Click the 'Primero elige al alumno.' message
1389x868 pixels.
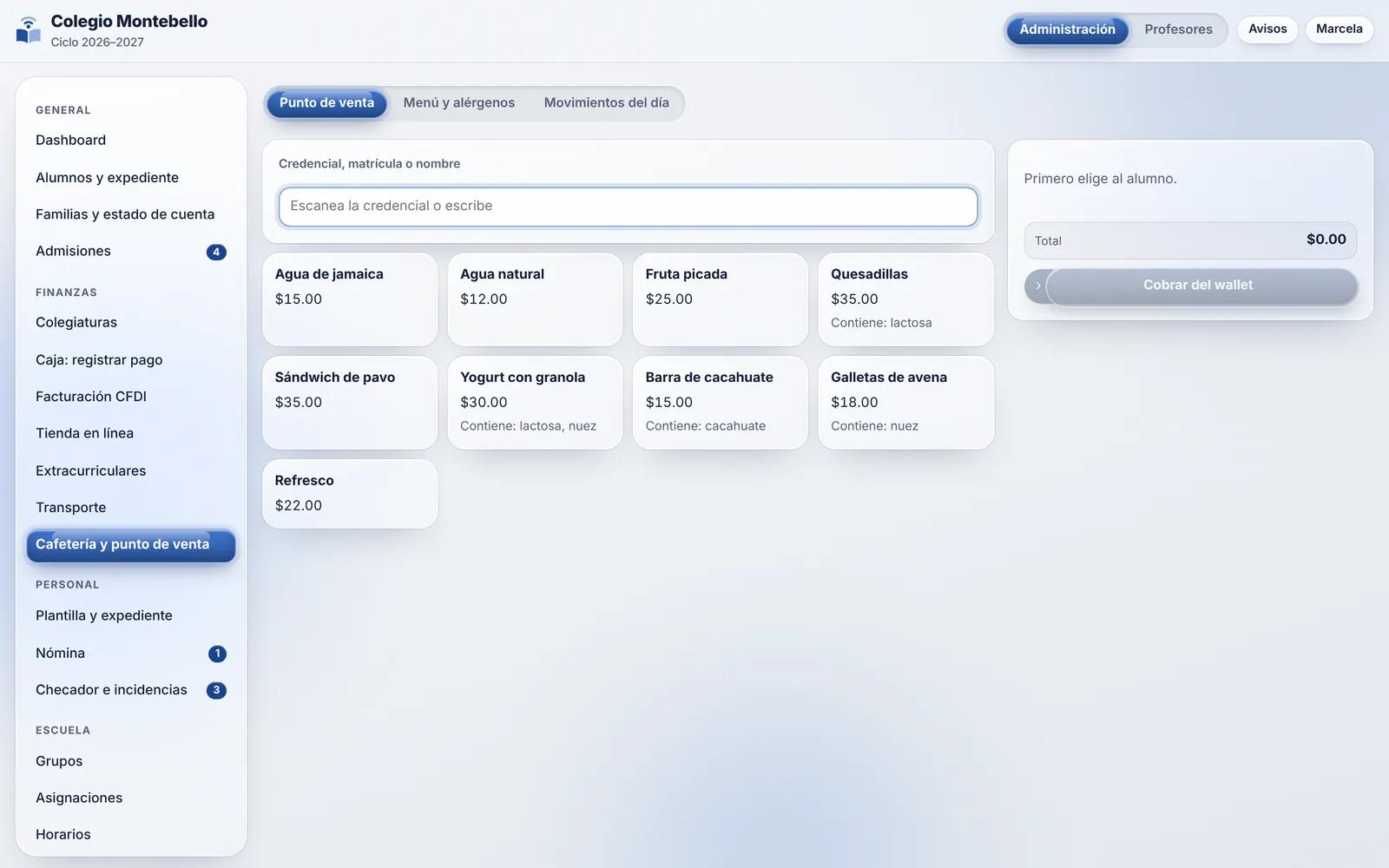click(1100, 179)
